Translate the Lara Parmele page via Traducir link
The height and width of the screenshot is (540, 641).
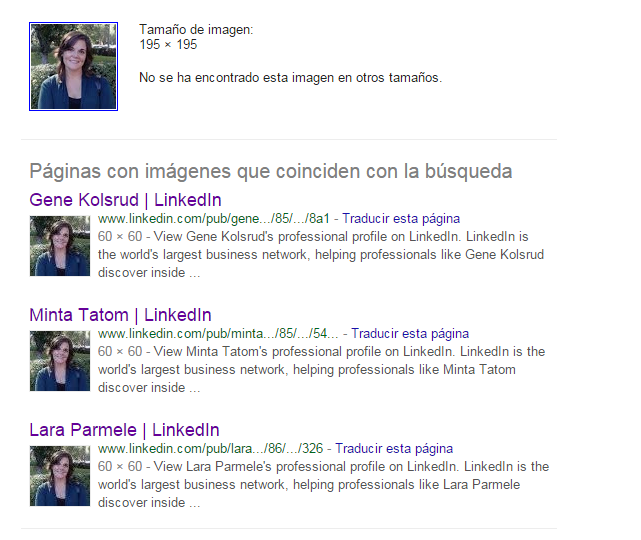[394, 448]
